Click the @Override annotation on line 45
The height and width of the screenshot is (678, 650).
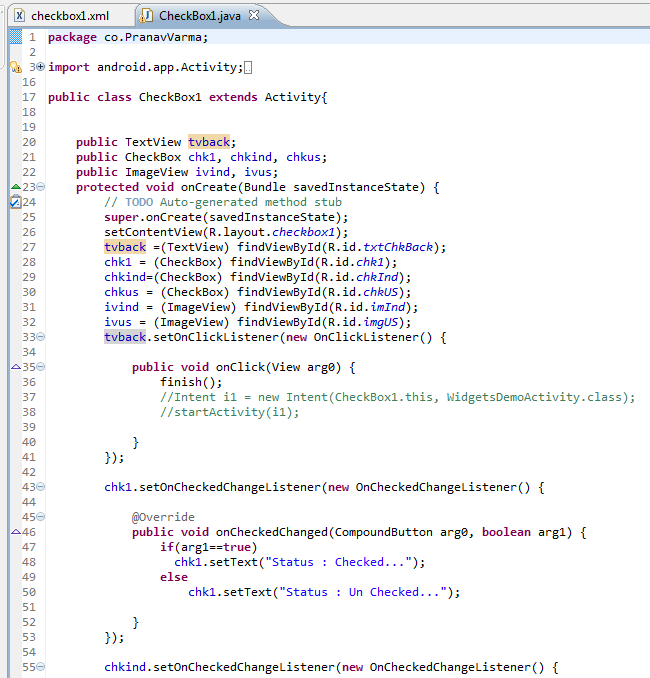point(163,517)
